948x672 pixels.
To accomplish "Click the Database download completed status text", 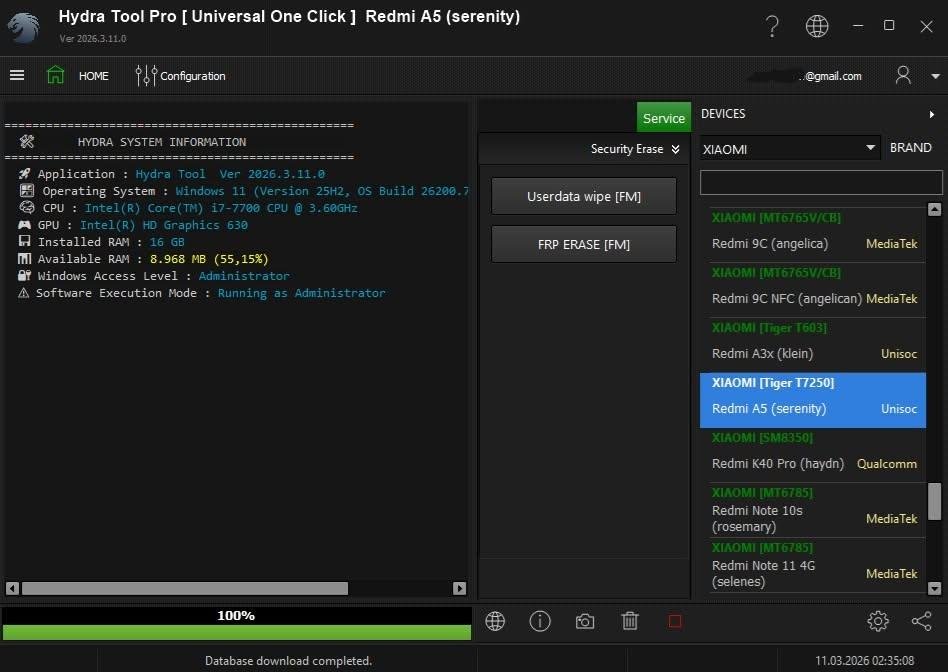I will [288, 661].
